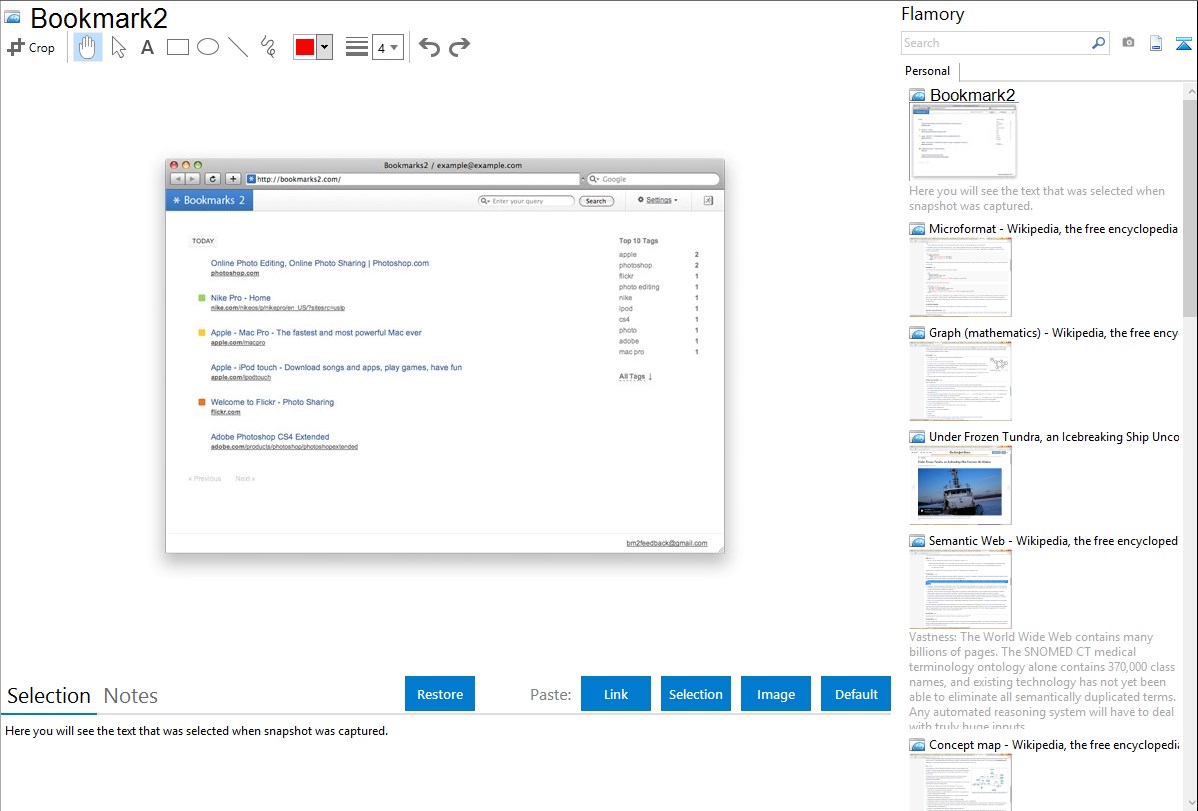
Task: Open the color picker dropdown arrow
Action: pyautogui.click(x=325, y=47)
